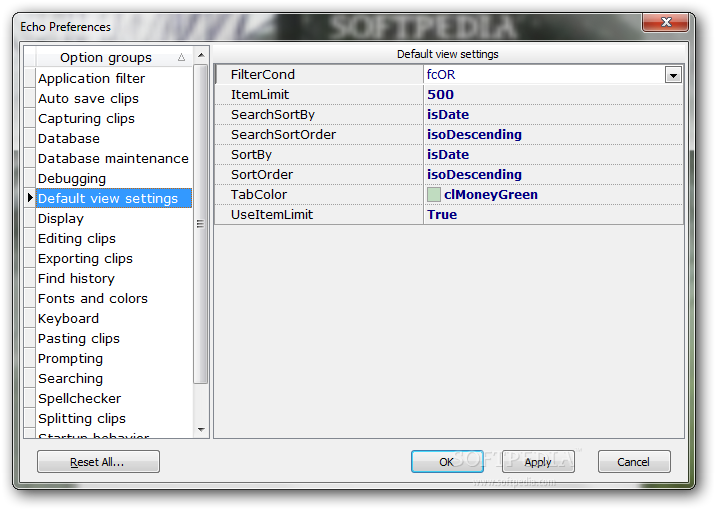The height and width of the screenshot is (510, 716).
Task: Click UseItemLimit value True
Action: tap(442, 215)
